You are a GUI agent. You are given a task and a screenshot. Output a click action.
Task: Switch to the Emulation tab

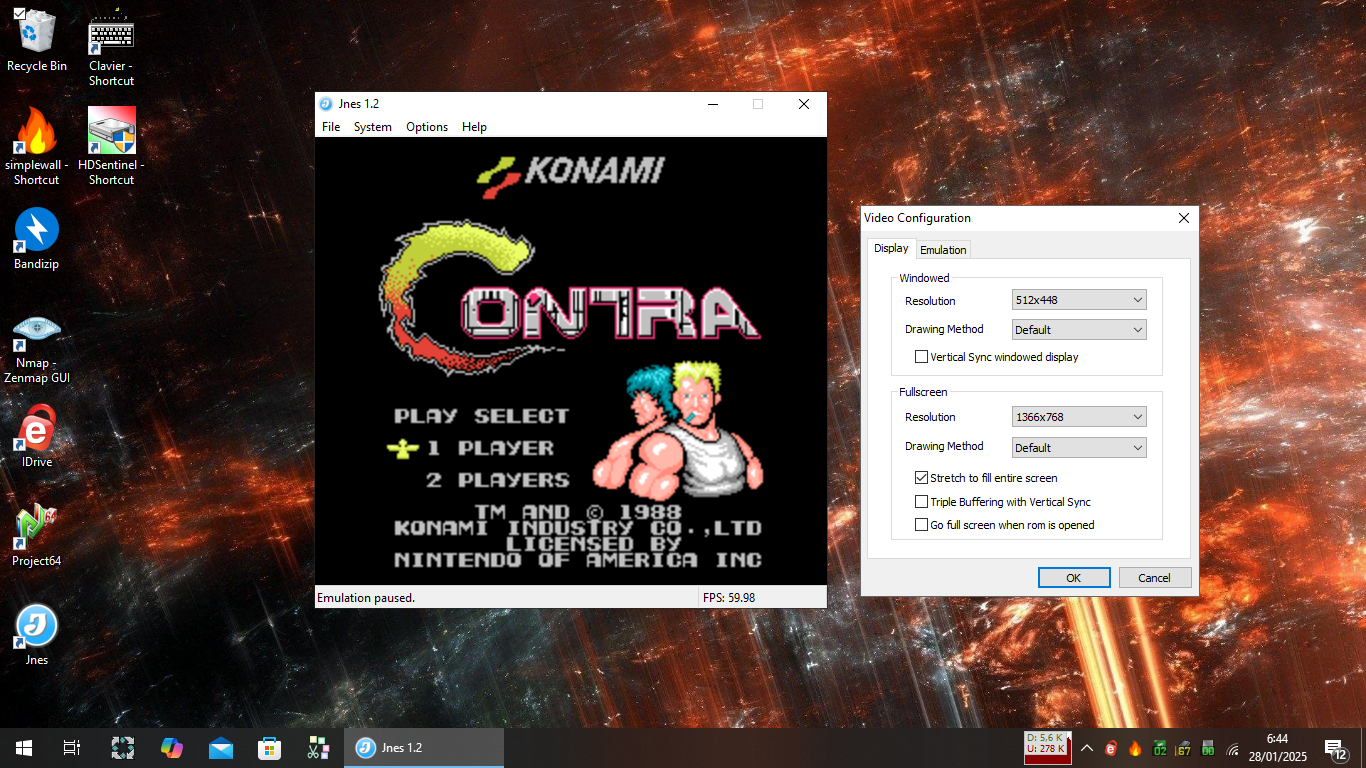click(943, 250)
